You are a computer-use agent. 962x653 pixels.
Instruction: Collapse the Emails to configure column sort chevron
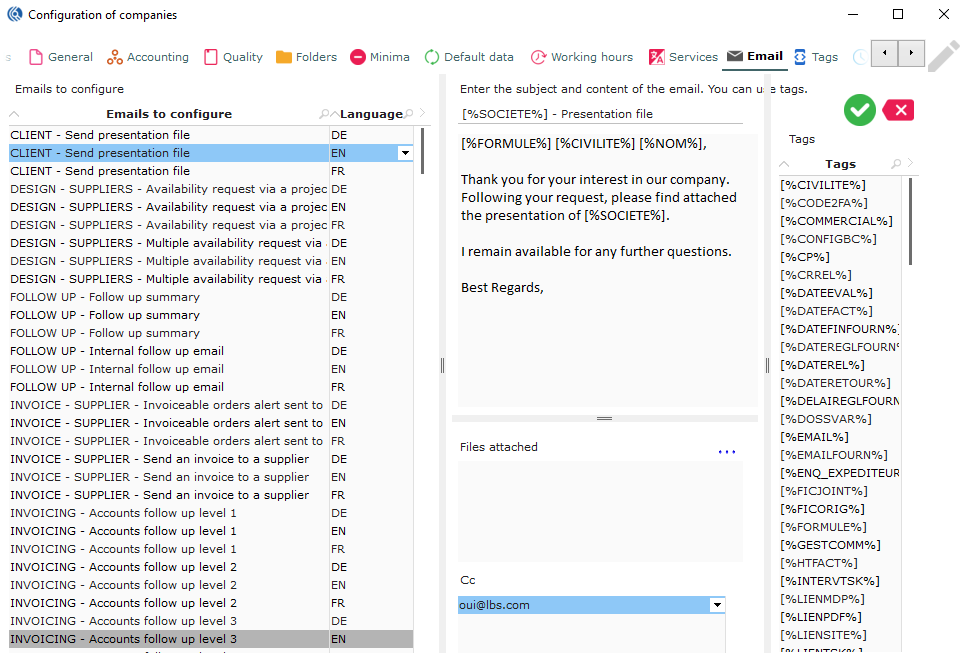coord(14,114)
